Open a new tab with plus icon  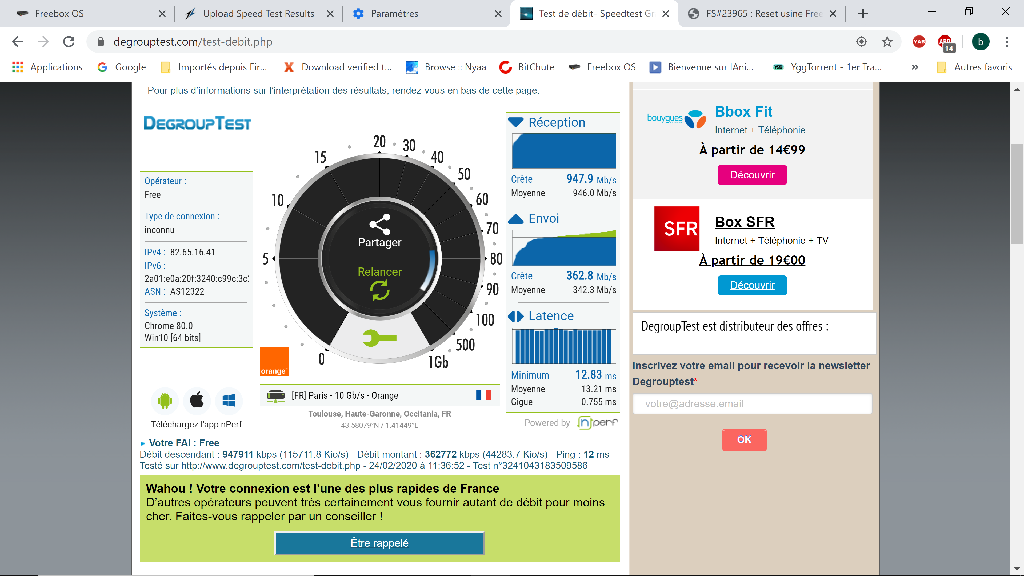[x=863, y=13]
